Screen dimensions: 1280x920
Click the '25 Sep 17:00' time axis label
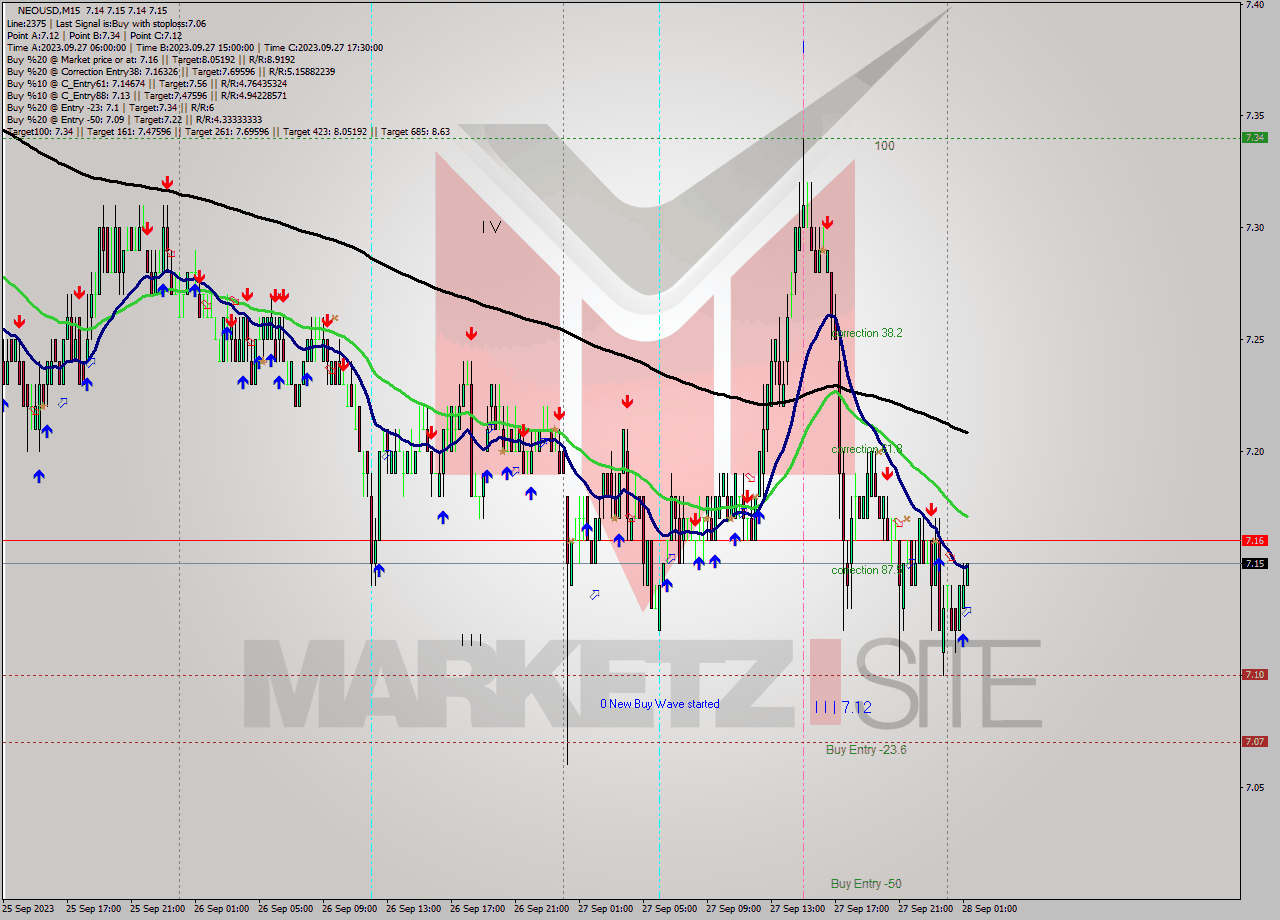92,909
